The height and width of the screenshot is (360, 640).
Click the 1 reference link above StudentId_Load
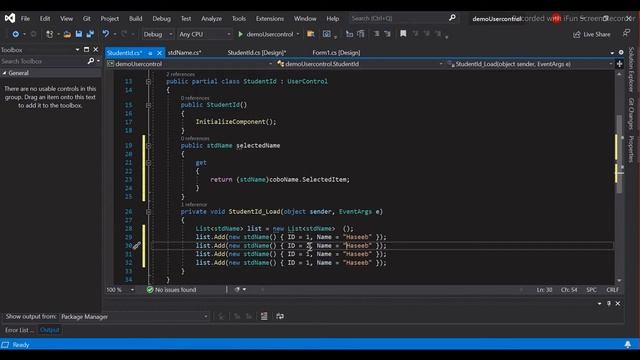[194, 204]
